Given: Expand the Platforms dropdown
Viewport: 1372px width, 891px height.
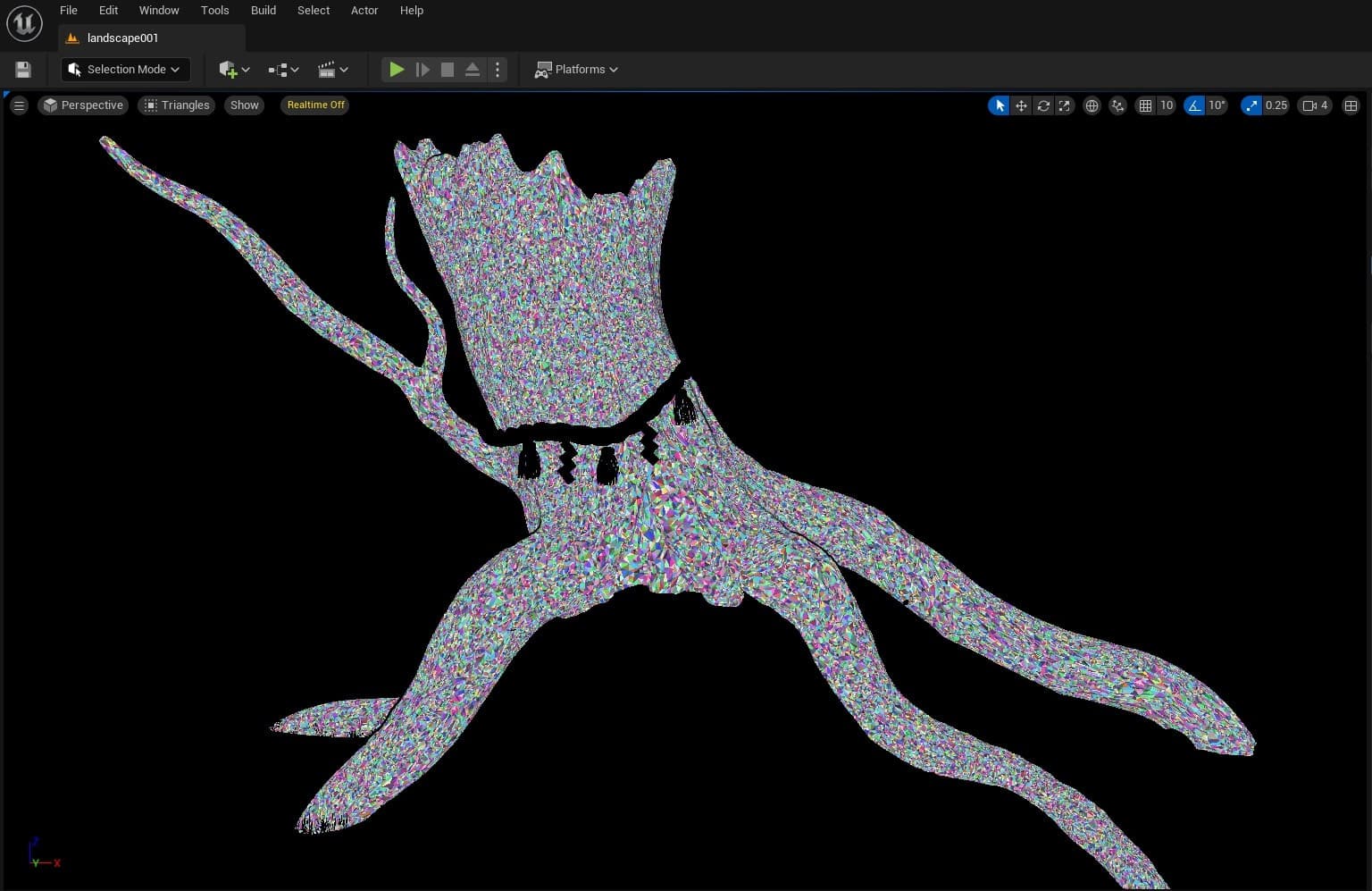Looking at the screenshot, I should pos(576,70).
